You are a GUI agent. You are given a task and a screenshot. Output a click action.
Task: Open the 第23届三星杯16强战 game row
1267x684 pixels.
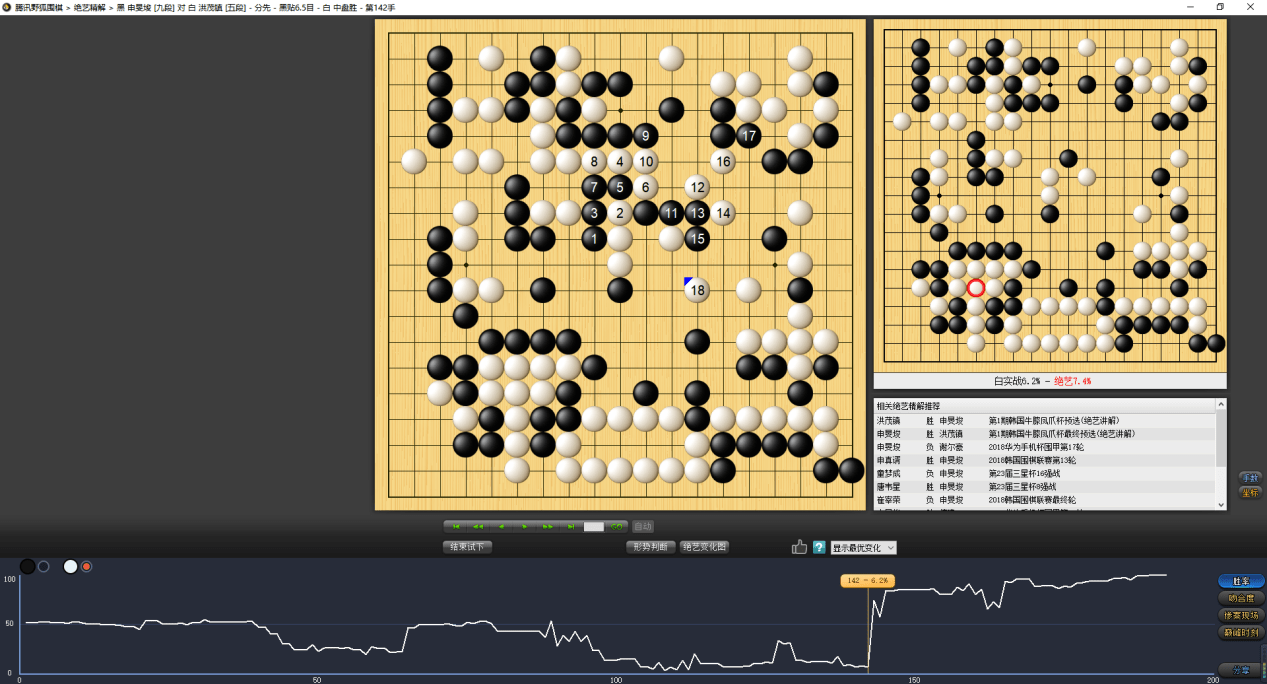coord(1045,473)
